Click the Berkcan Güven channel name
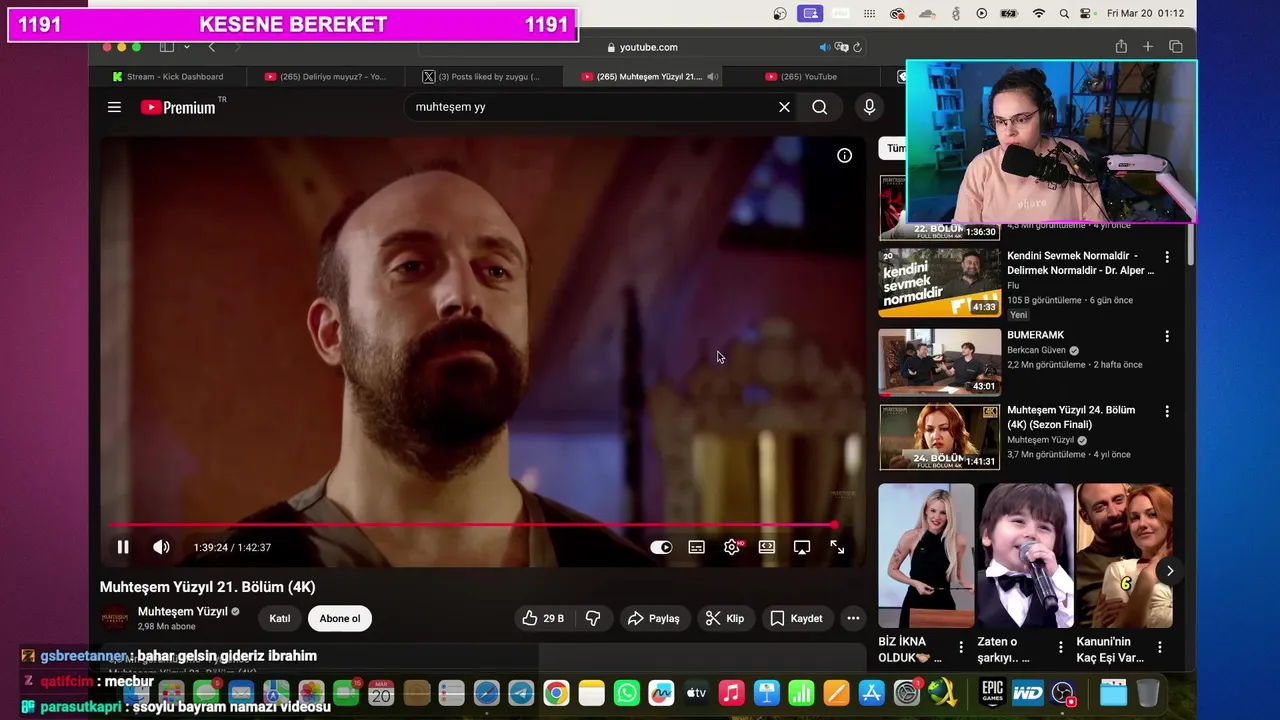The height and width of the screenshot is (720, 1280). pyautogui.click(x=1035, y=351)
